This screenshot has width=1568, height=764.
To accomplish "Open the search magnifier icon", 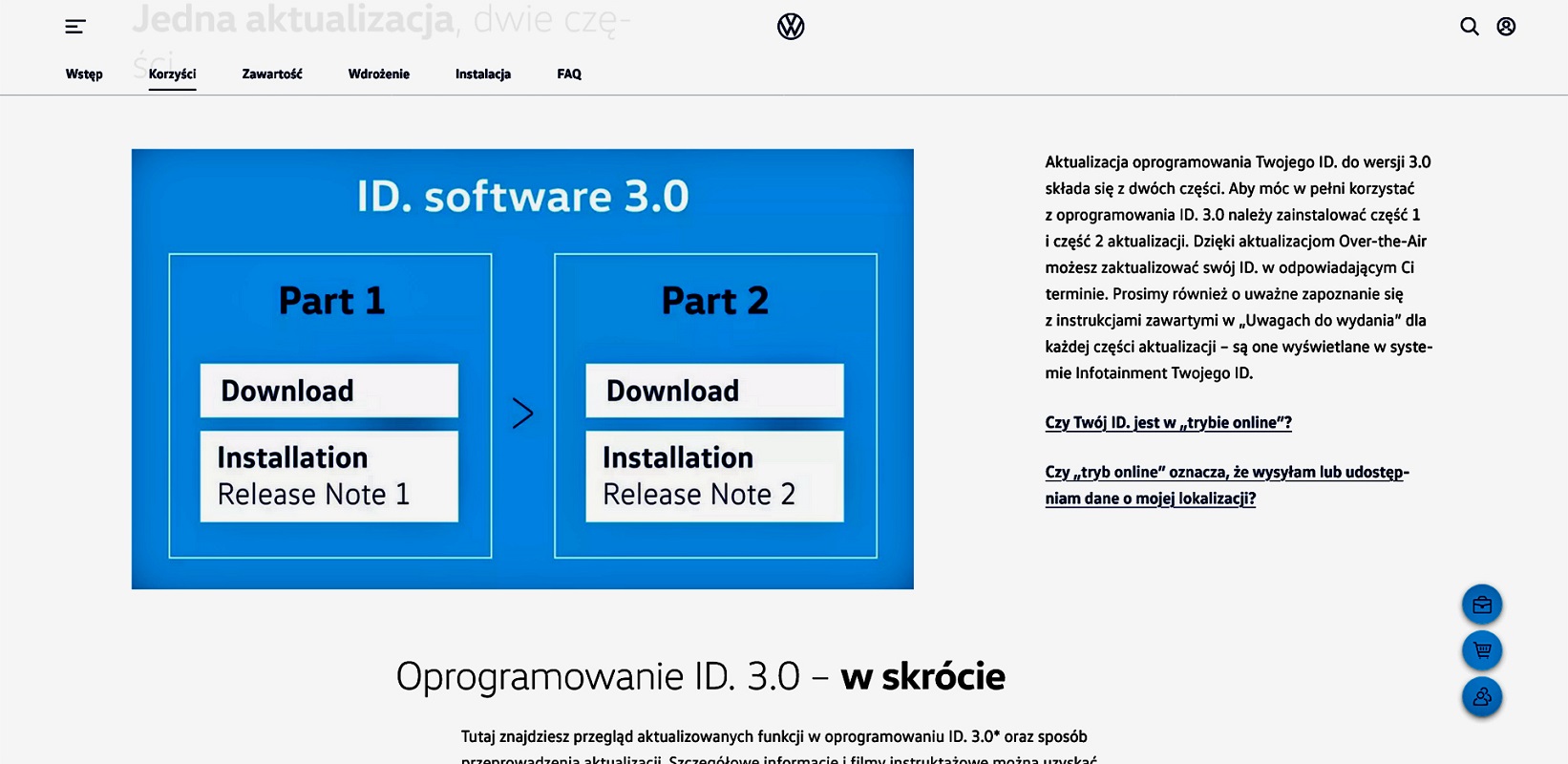I will point(1470,27).
